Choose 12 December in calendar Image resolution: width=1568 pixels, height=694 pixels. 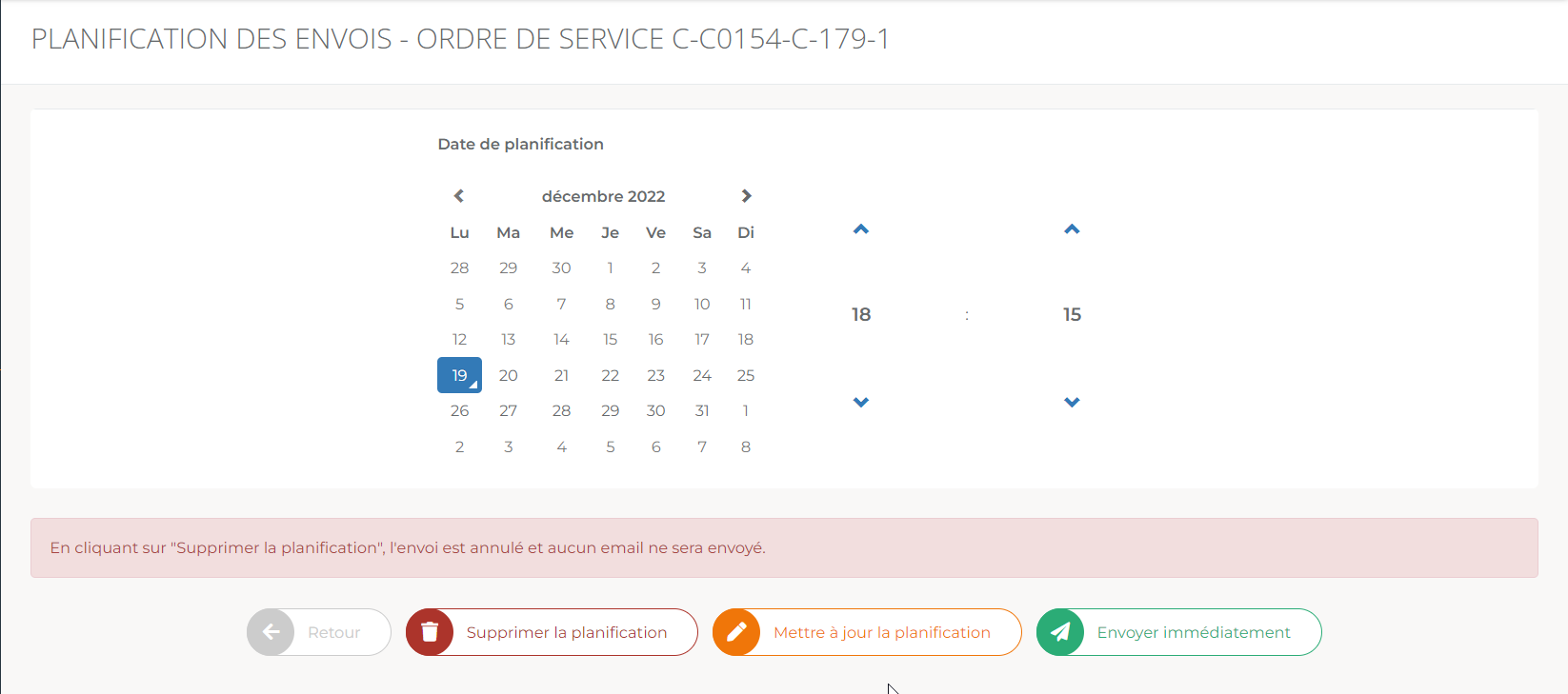[x=459, y=340]
